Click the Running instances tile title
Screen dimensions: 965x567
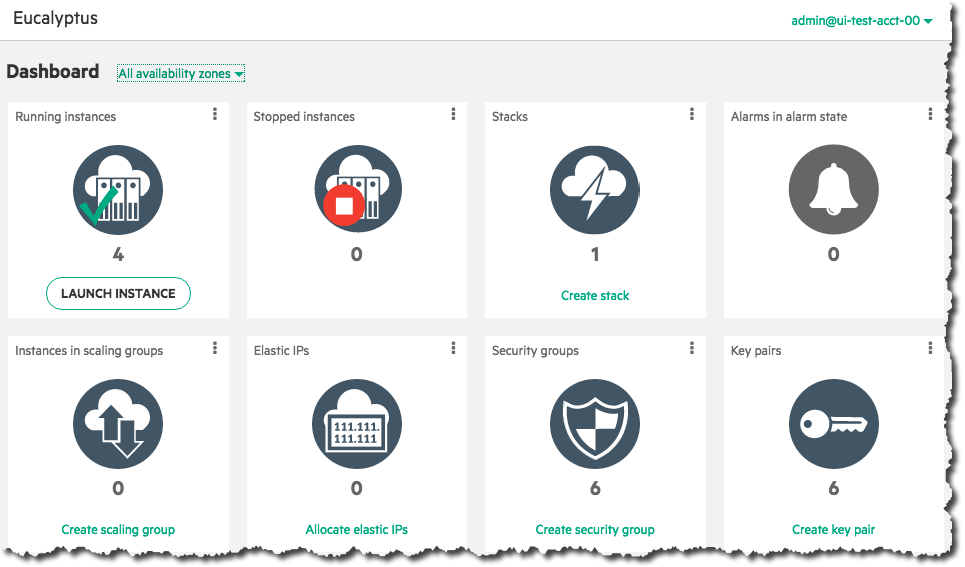(65, 116)
